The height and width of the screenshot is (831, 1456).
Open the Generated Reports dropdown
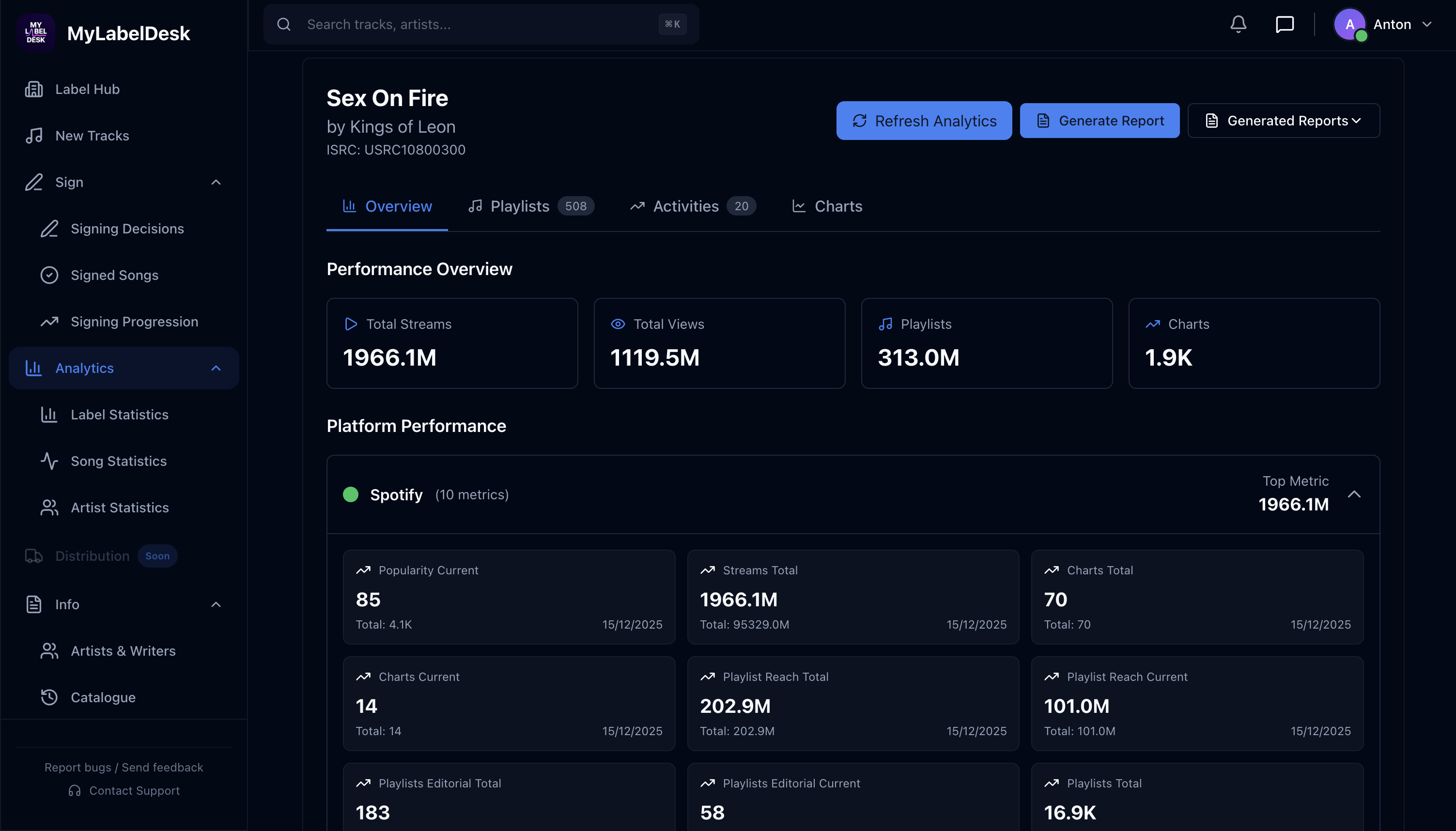click(x=1283, y=121)
